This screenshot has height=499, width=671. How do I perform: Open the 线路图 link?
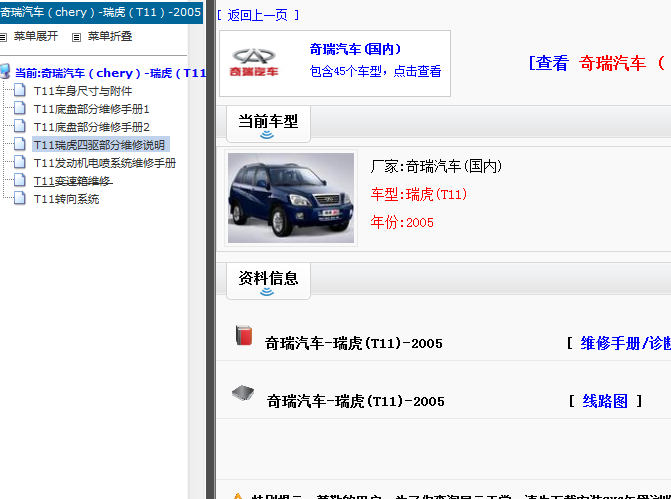point(605,401)
